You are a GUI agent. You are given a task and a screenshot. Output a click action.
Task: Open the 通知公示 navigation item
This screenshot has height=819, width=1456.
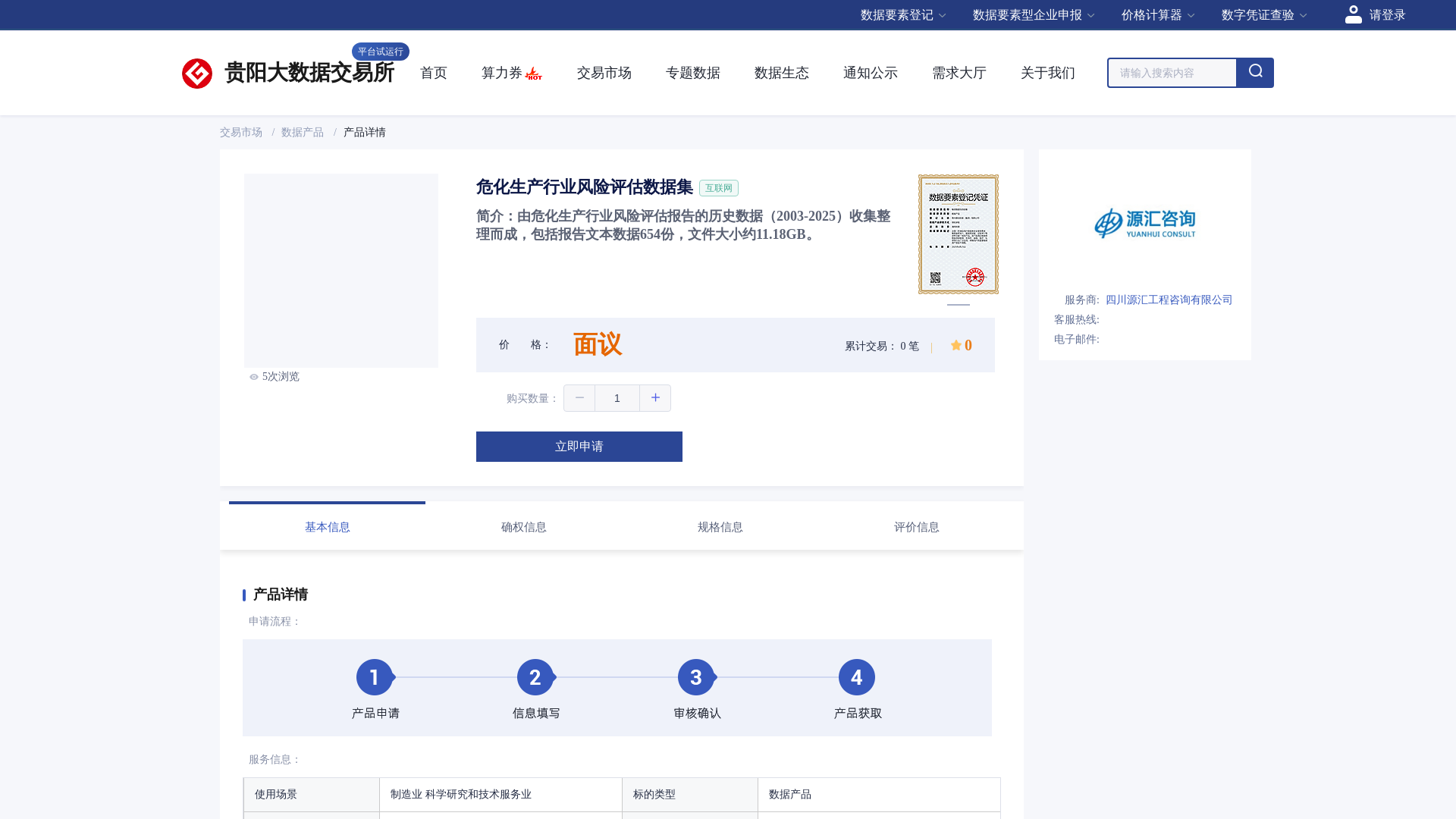click(x=871, y=73)
